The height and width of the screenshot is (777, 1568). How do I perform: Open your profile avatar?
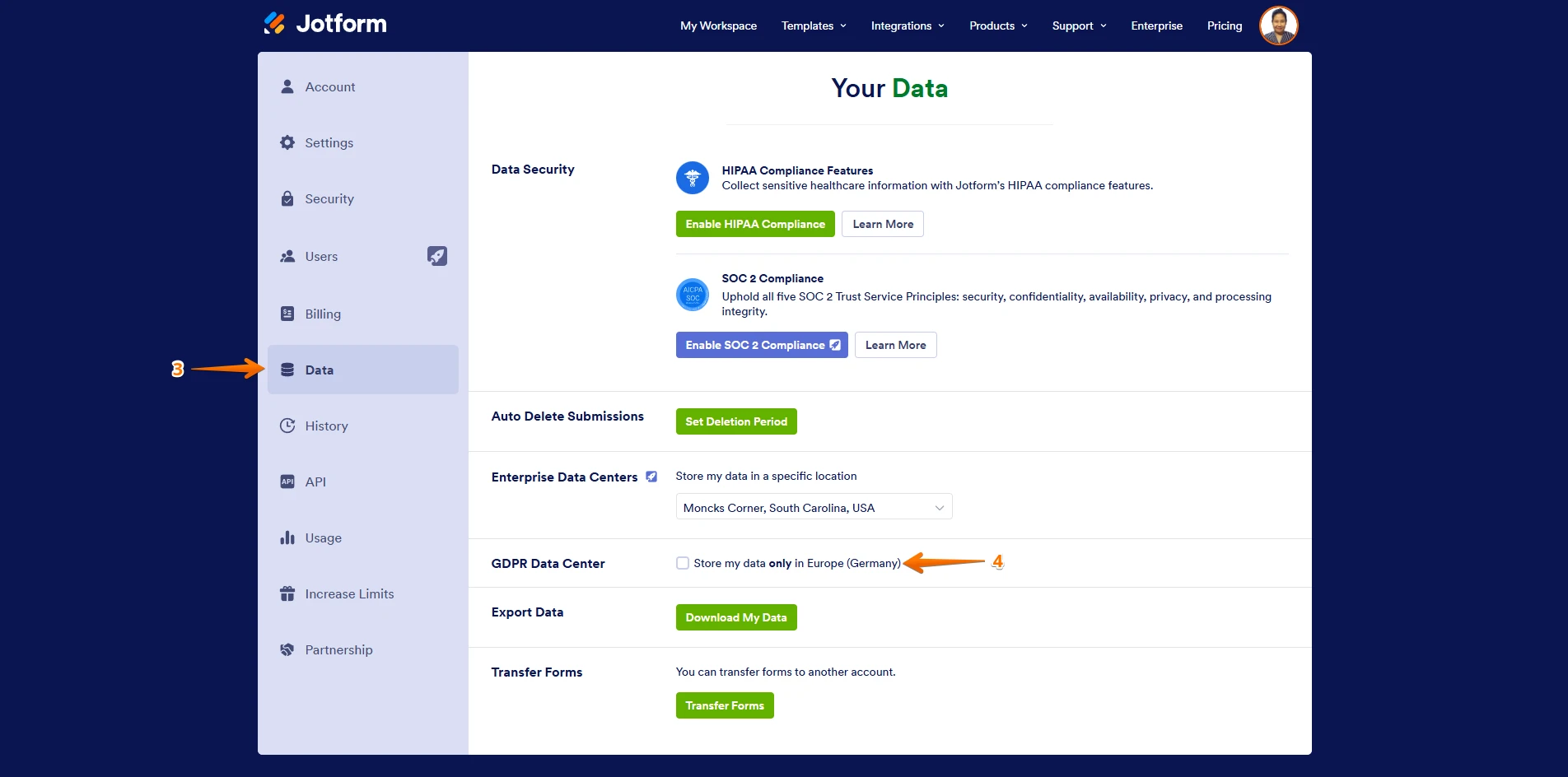coord(1278,25)
